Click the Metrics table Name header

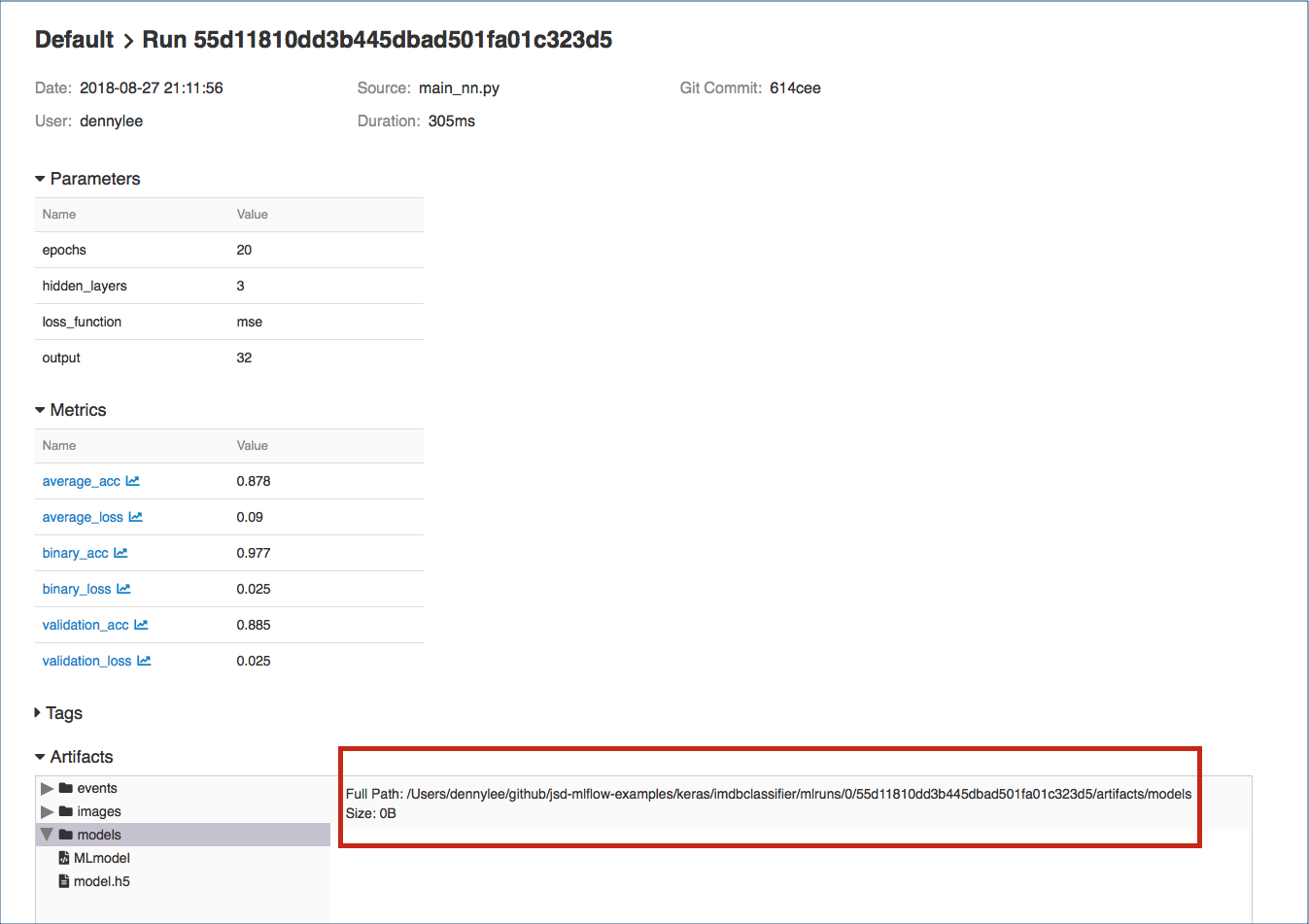pos(59,445)
